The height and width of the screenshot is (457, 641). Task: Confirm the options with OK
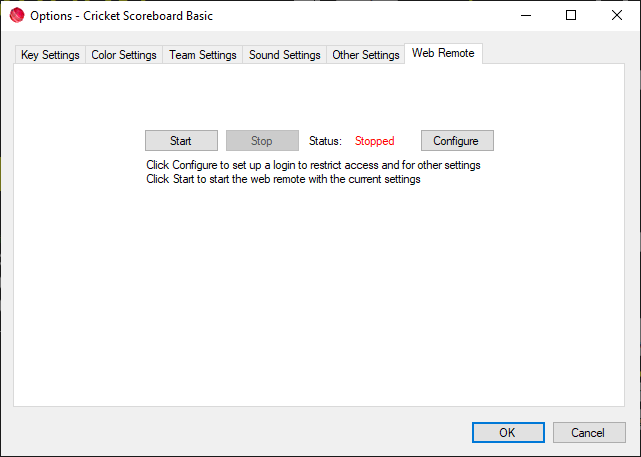507,433
